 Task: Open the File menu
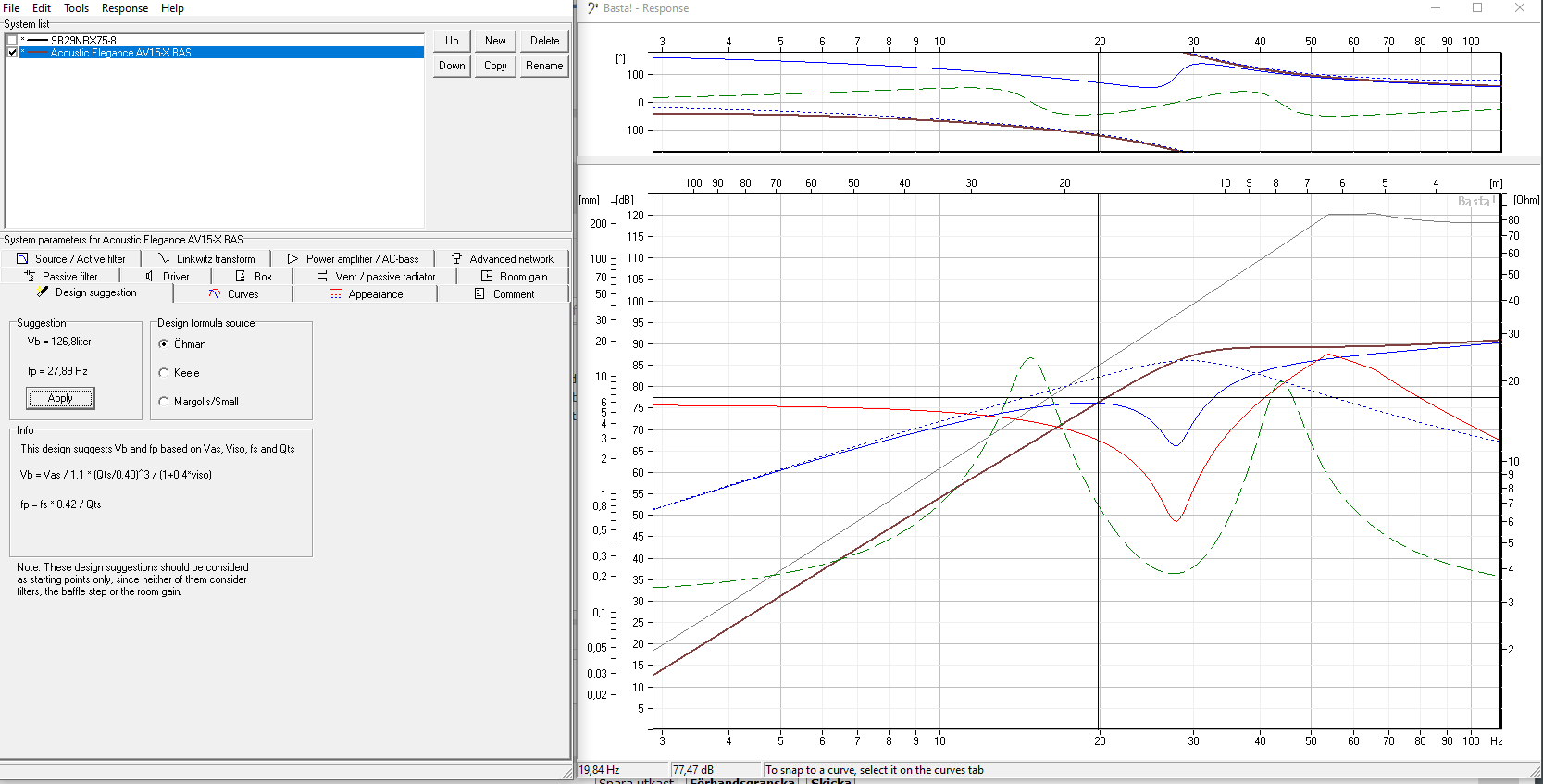click(11, 8)
